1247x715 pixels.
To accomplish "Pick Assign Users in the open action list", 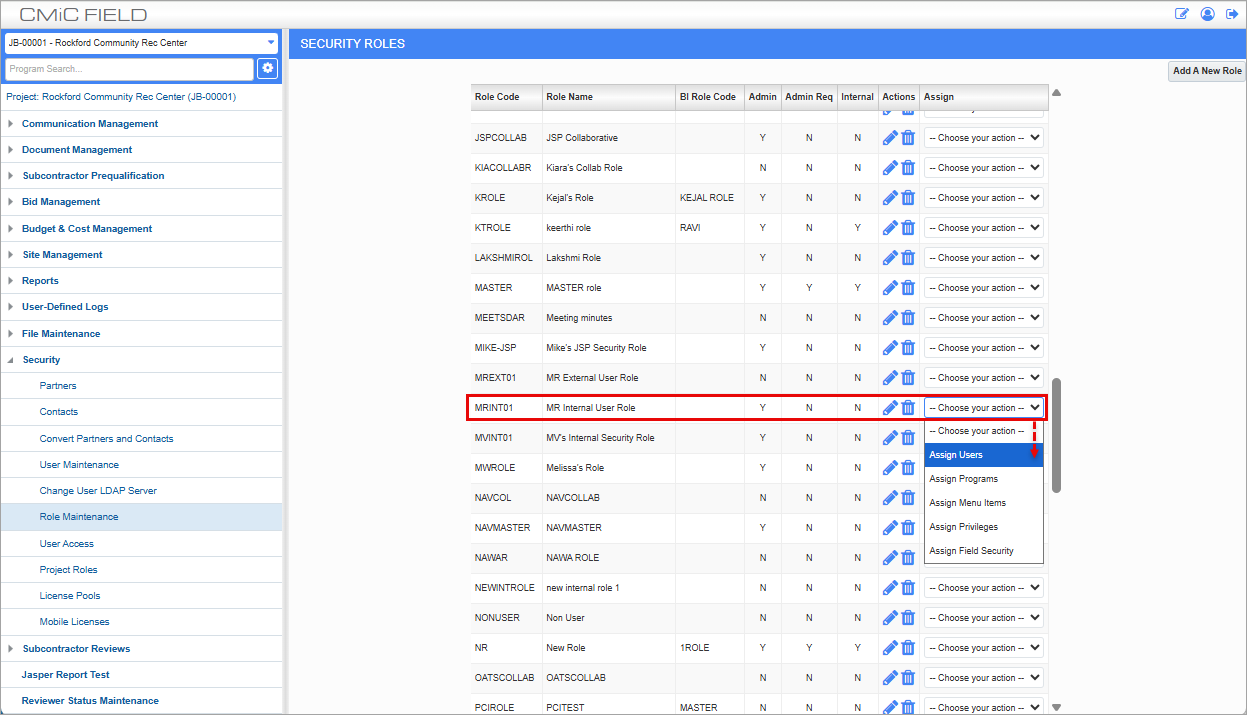I will [x=956, y=455].
